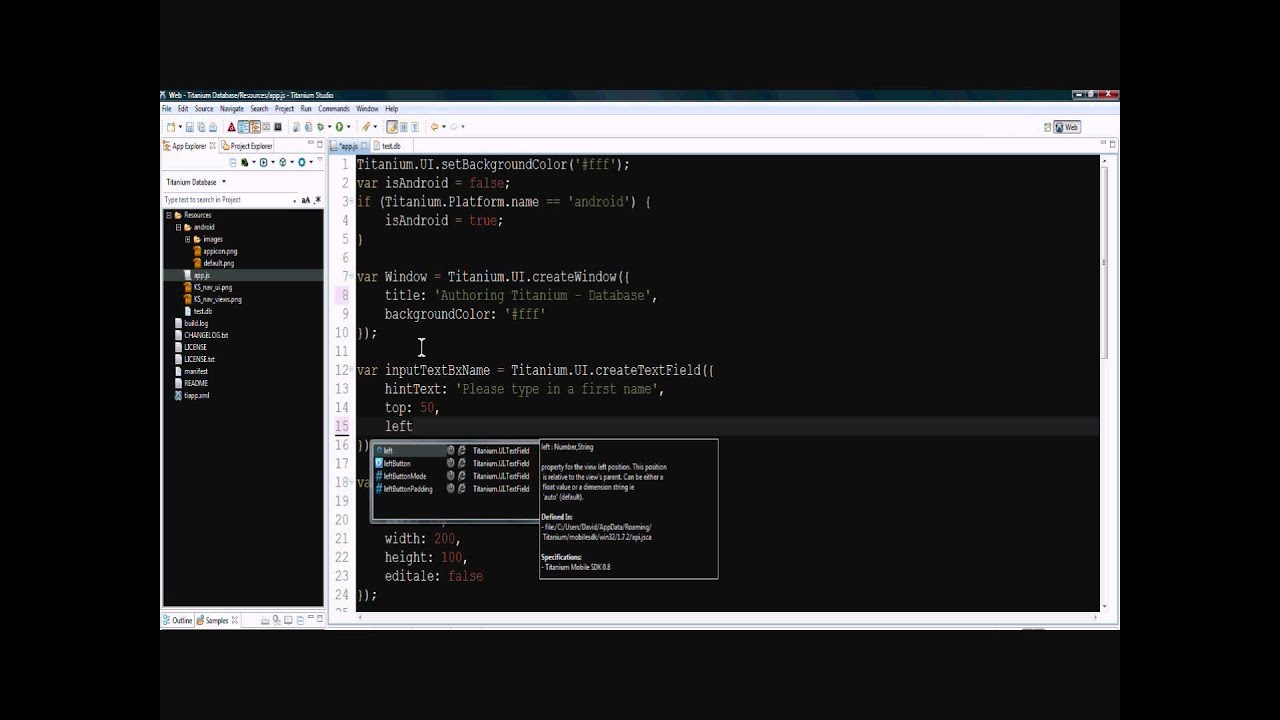Click the Debug bug toolbar icon

tap(320, 127)
